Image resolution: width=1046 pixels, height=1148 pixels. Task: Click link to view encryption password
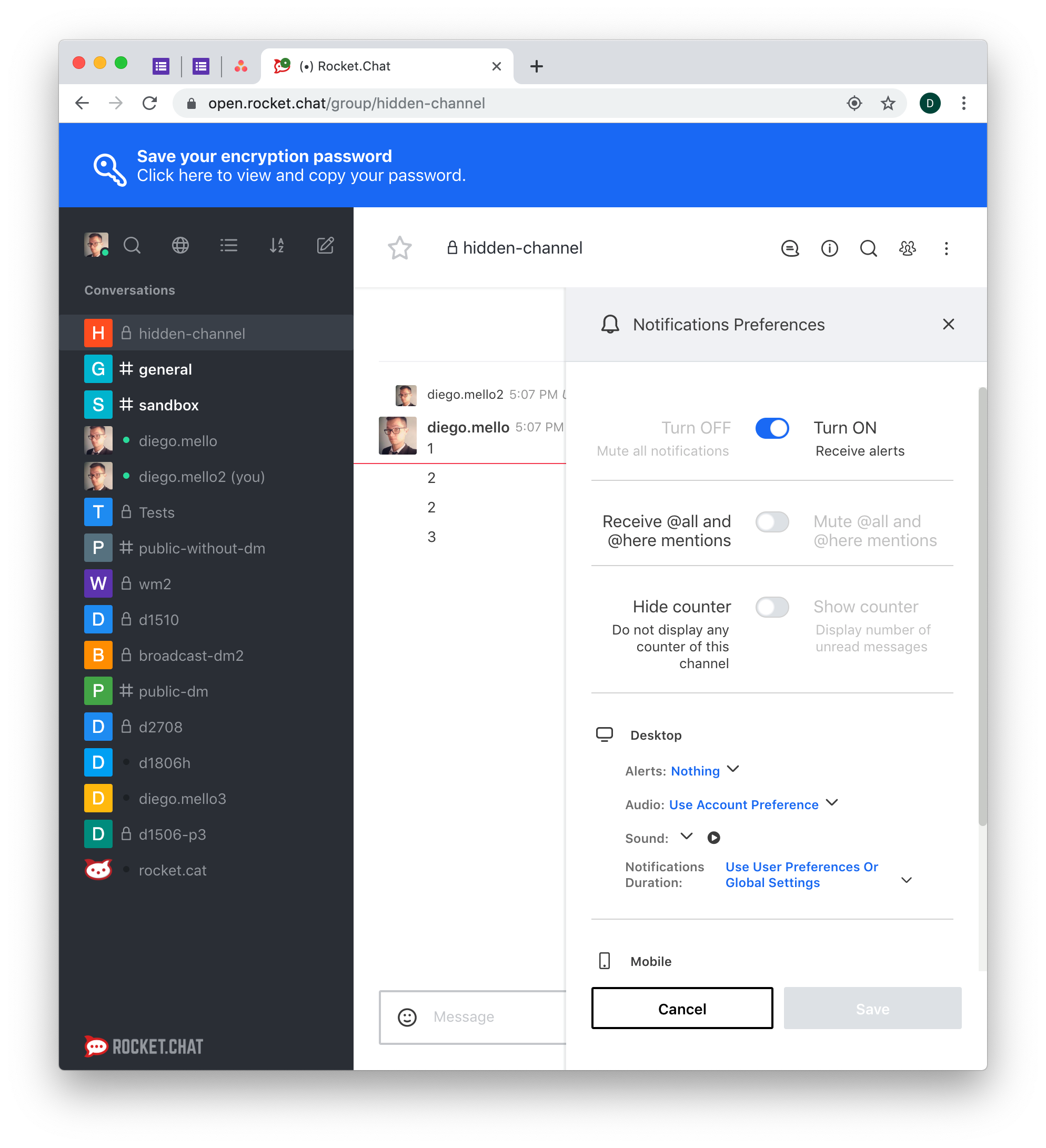tap(301, 175)
